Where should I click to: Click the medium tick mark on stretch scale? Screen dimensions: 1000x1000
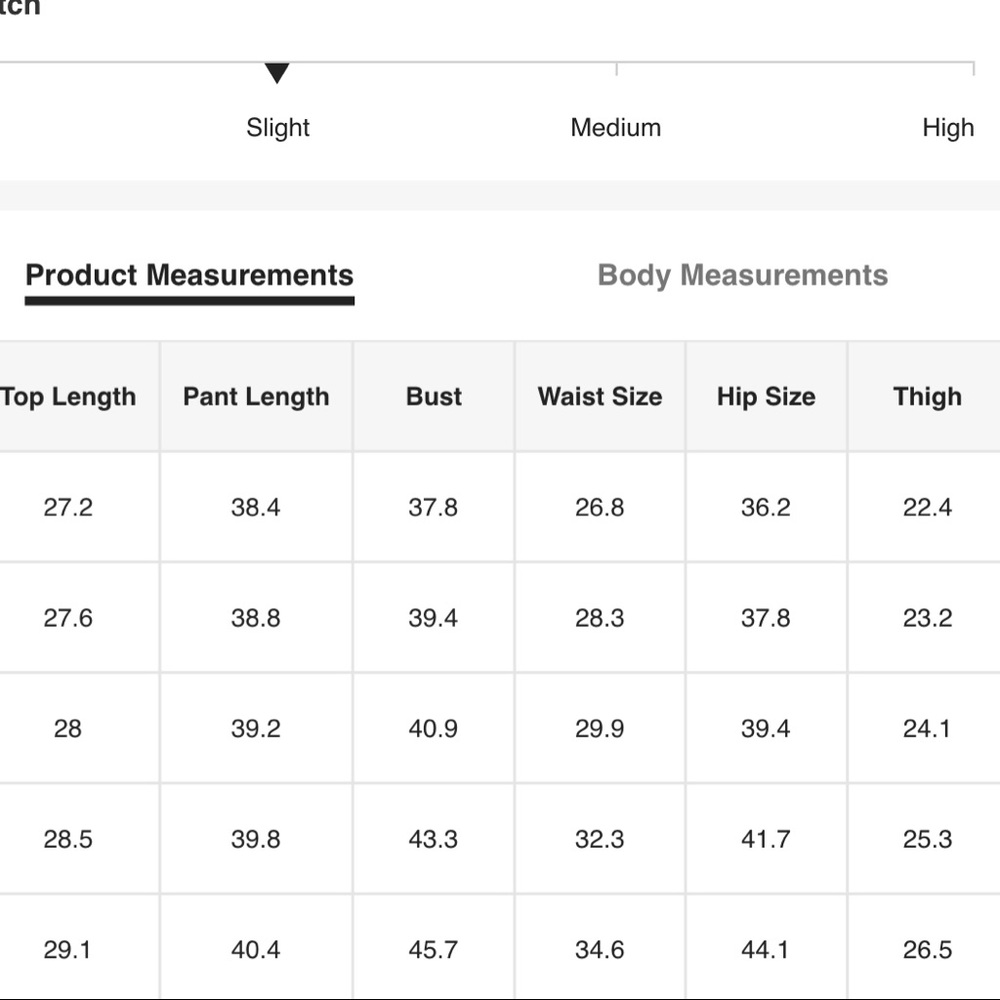click(616, 70)
